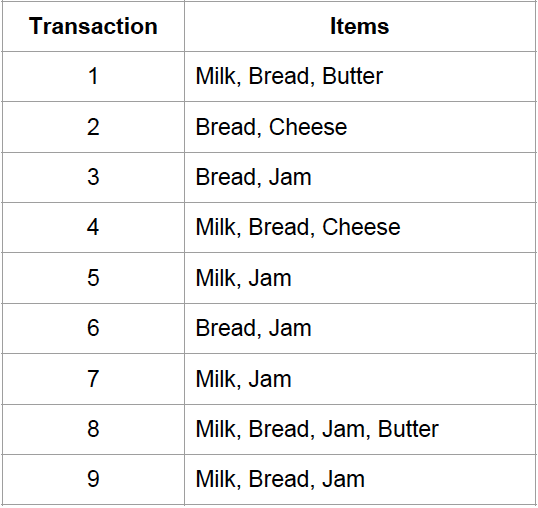Viewport: 538px width, 508px height.
Task: Click the Bread, Cheese items cell
Action: pos(360,127)
